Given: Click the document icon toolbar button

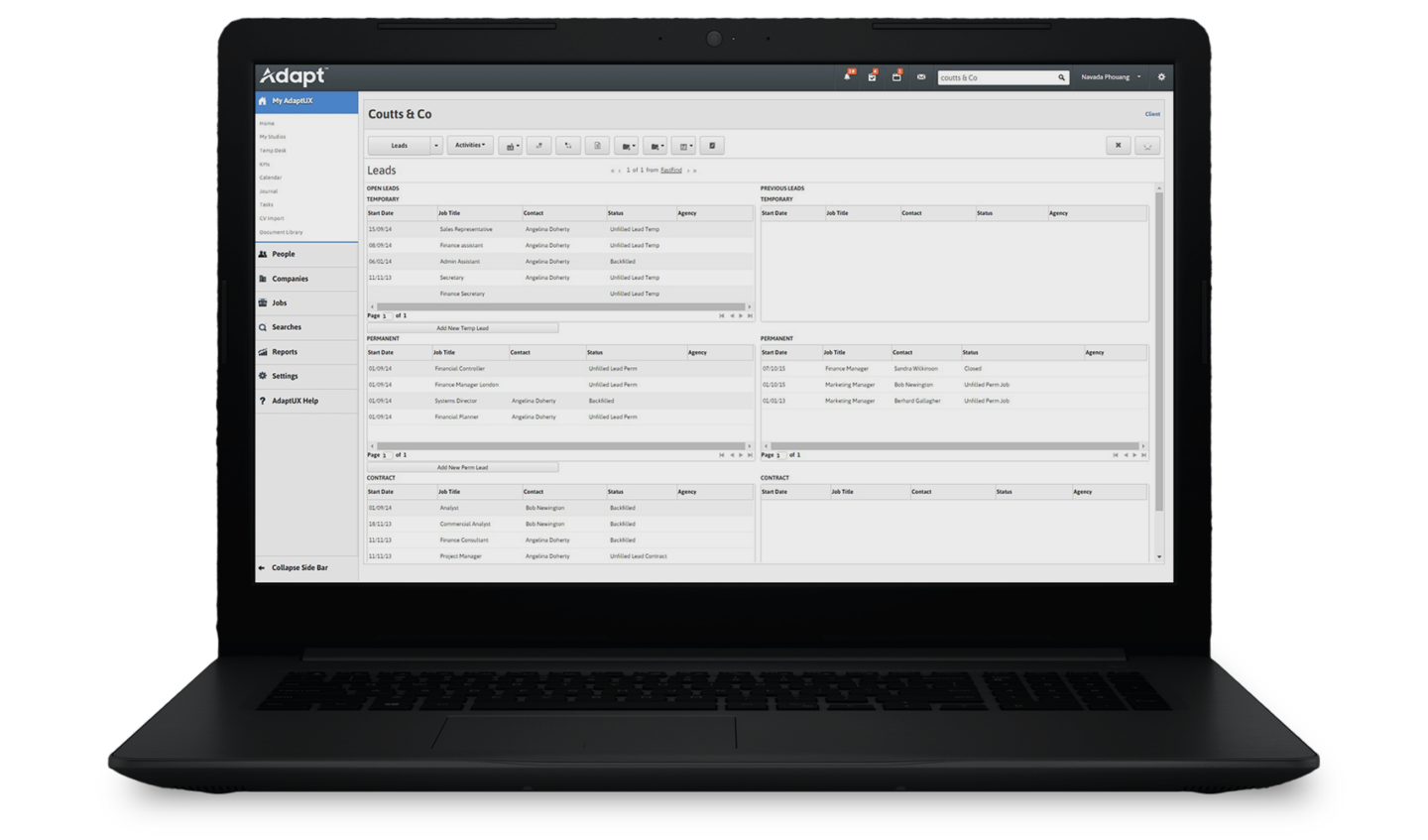Looking at the screenshot, I should point(597,146).
